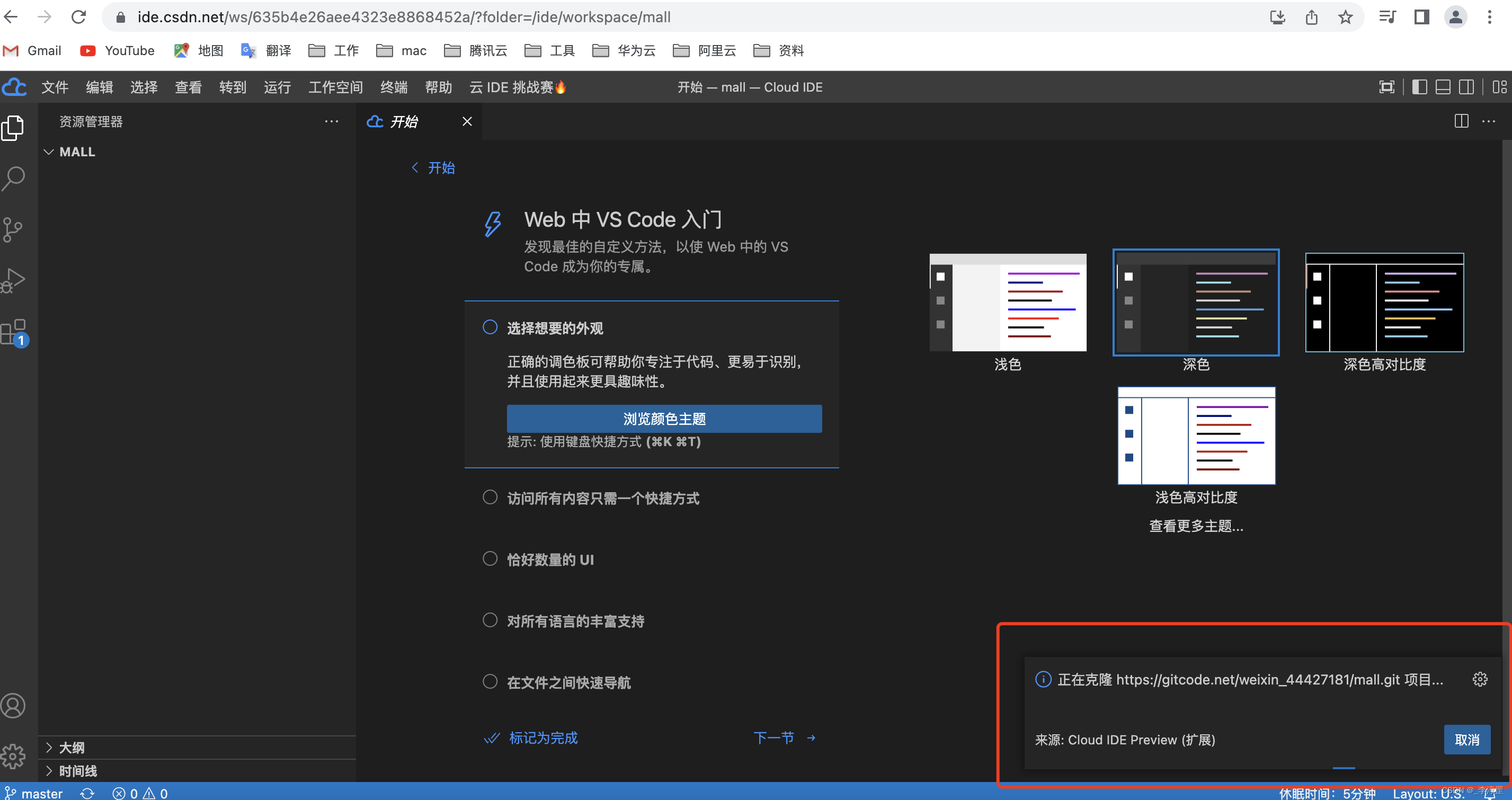
Task: Open the 运行 menu
Action: 277,87
